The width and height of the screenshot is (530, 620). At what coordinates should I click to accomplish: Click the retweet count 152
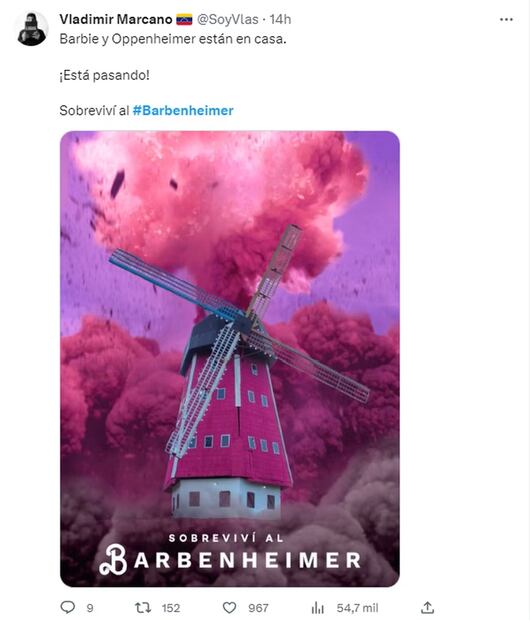[x=170, y=608]
